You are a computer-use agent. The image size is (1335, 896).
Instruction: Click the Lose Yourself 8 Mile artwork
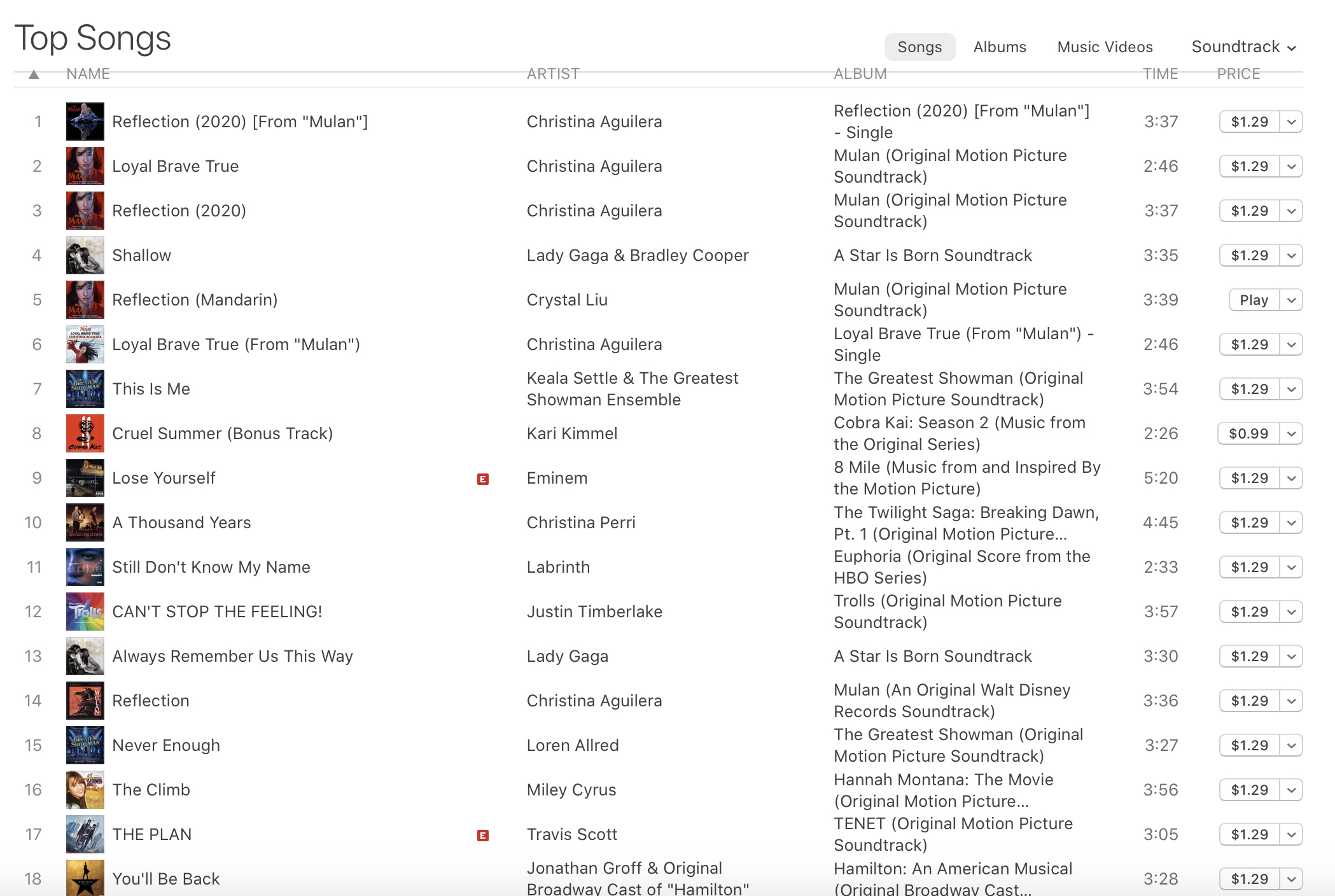point(85,478)
